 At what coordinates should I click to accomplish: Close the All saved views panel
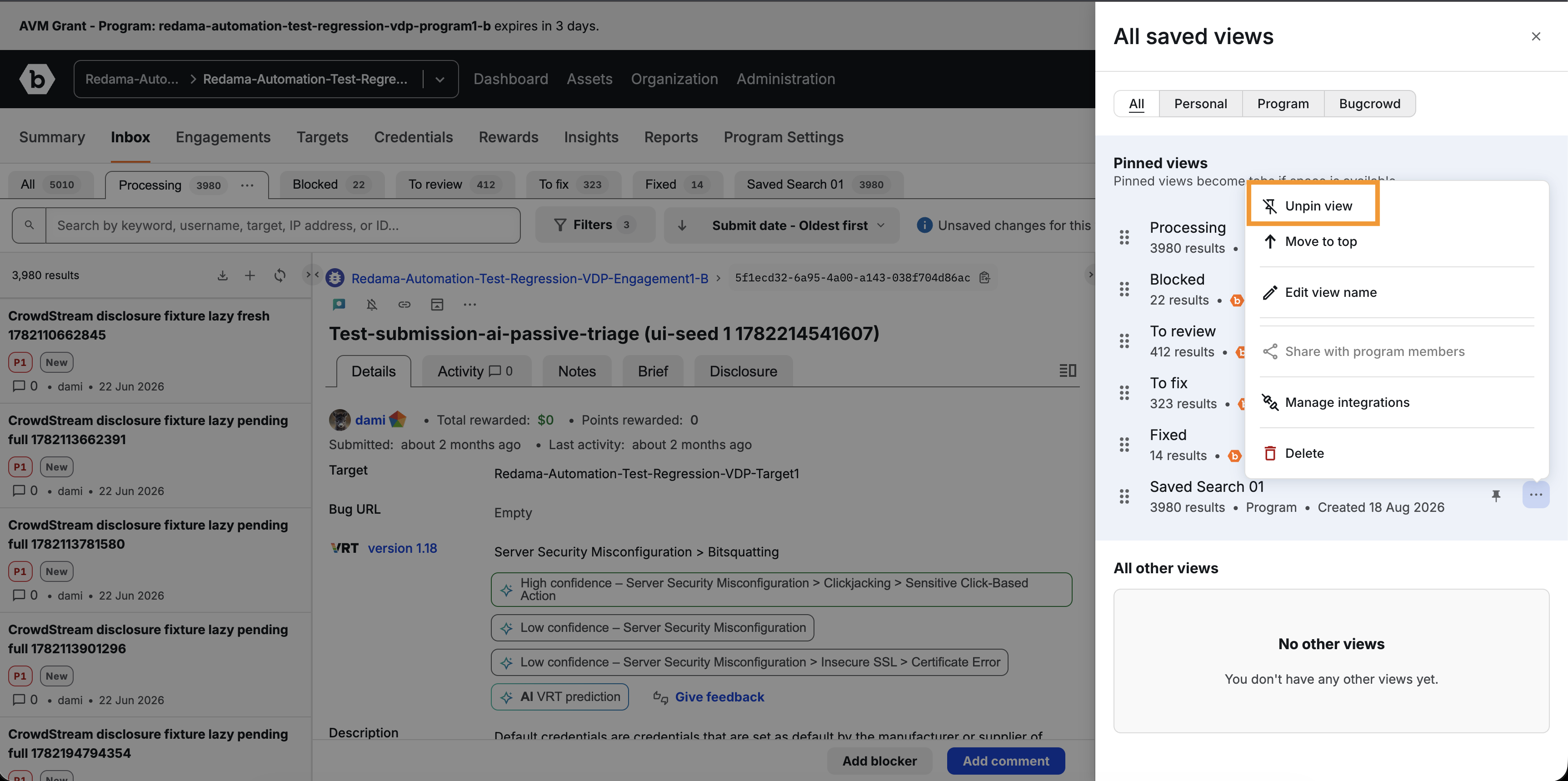pos(1536,36)
